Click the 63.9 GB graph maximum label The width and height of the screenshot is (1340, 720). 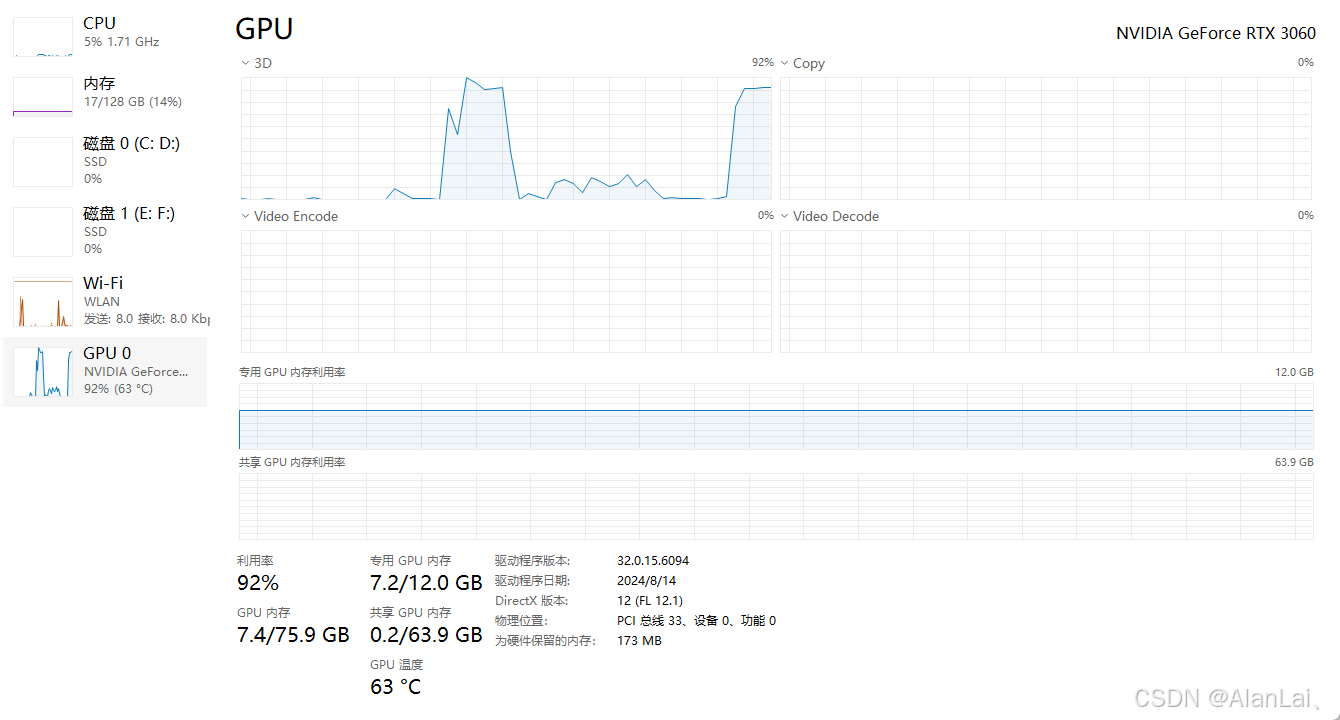coord(1294,463)
